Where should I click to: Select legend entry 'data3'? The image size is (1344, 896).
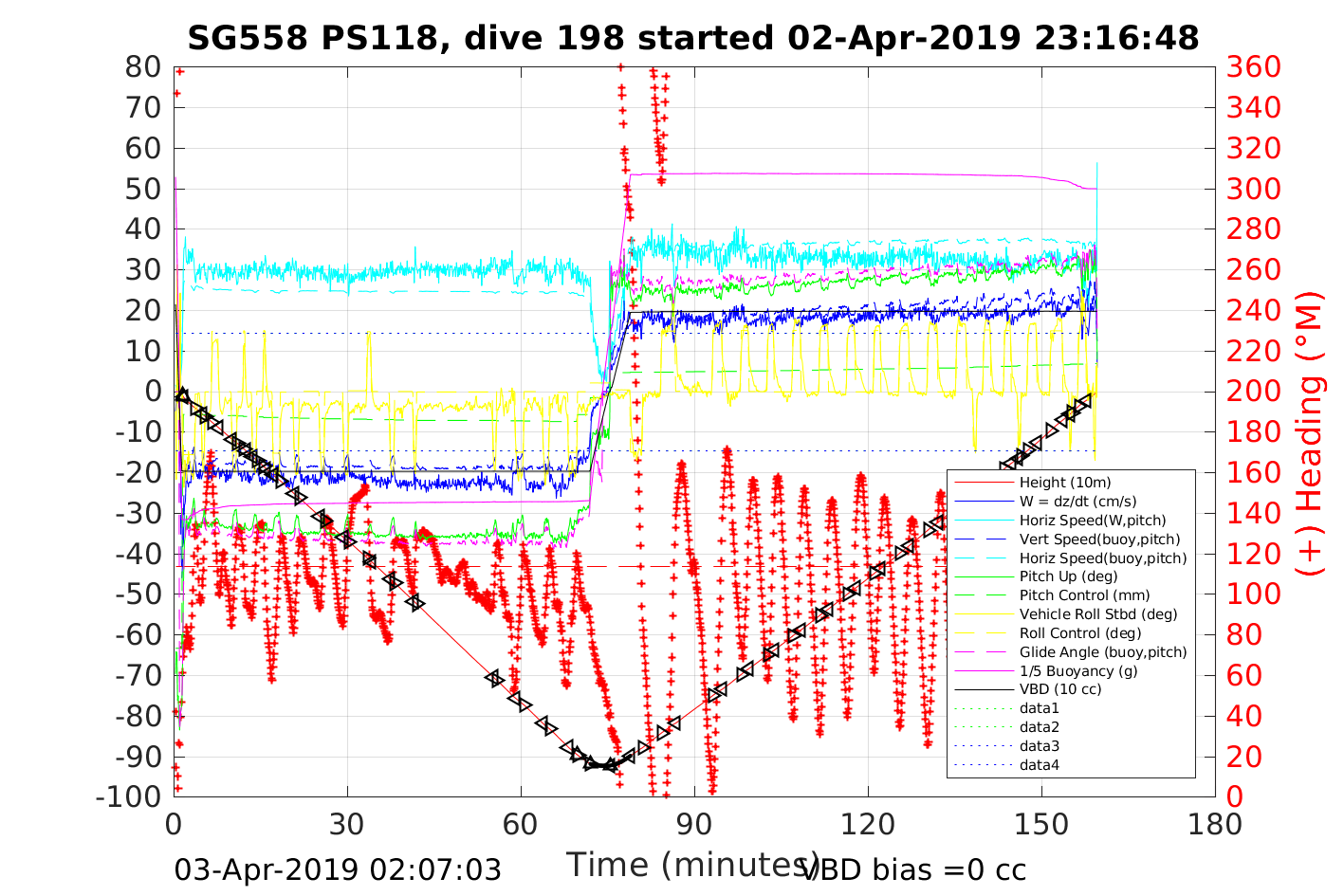coord(1040,746)
